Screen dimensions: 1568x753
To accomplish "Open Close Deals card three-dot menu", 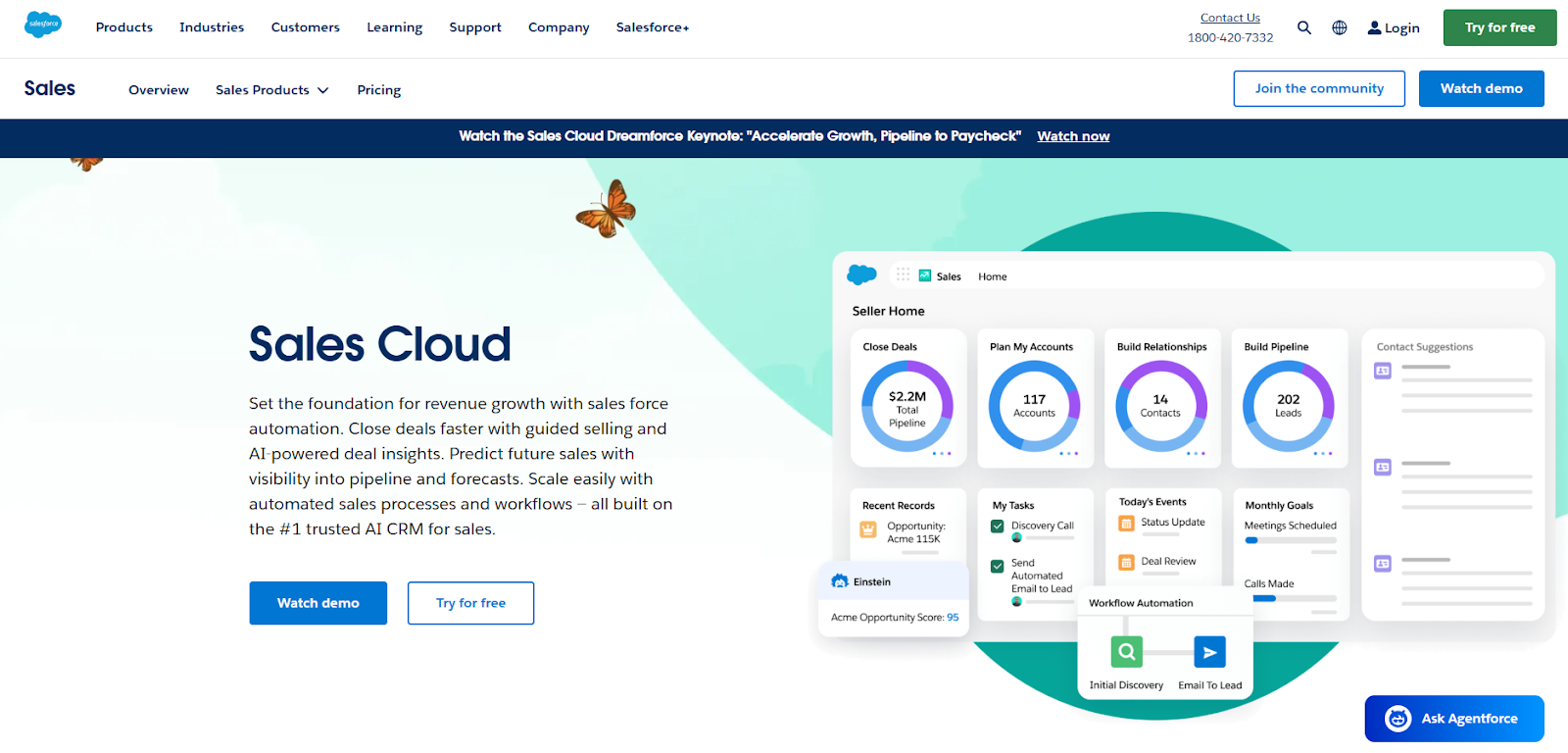I will pyautogui.click(x=942, y=453).
